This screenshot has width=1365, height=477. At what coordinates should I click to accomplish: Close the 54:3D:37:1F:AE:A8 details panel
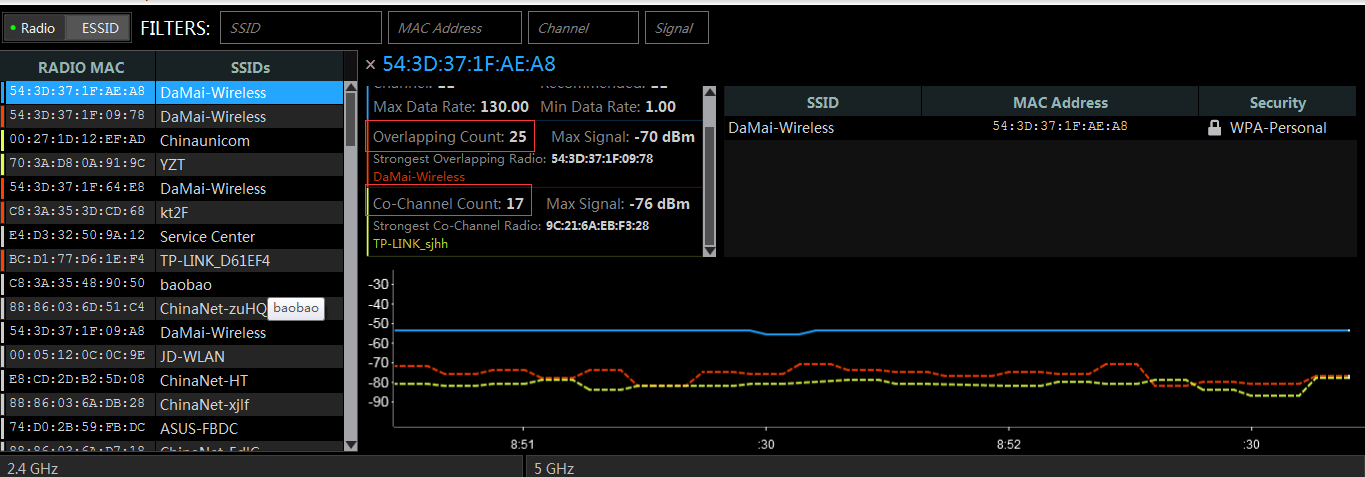click(x=371, y=65)
